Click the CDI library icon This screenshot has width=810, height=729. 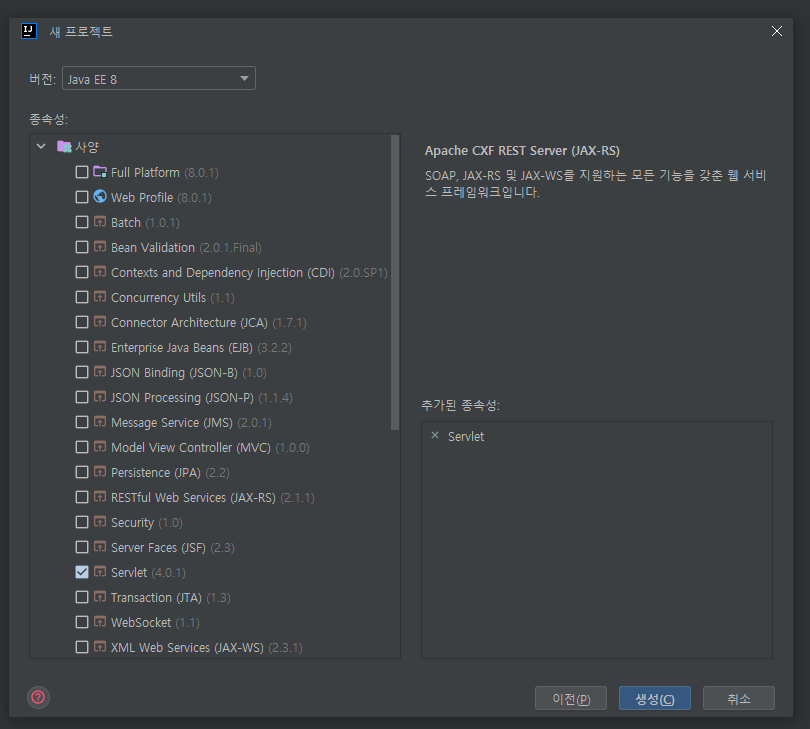100,272
